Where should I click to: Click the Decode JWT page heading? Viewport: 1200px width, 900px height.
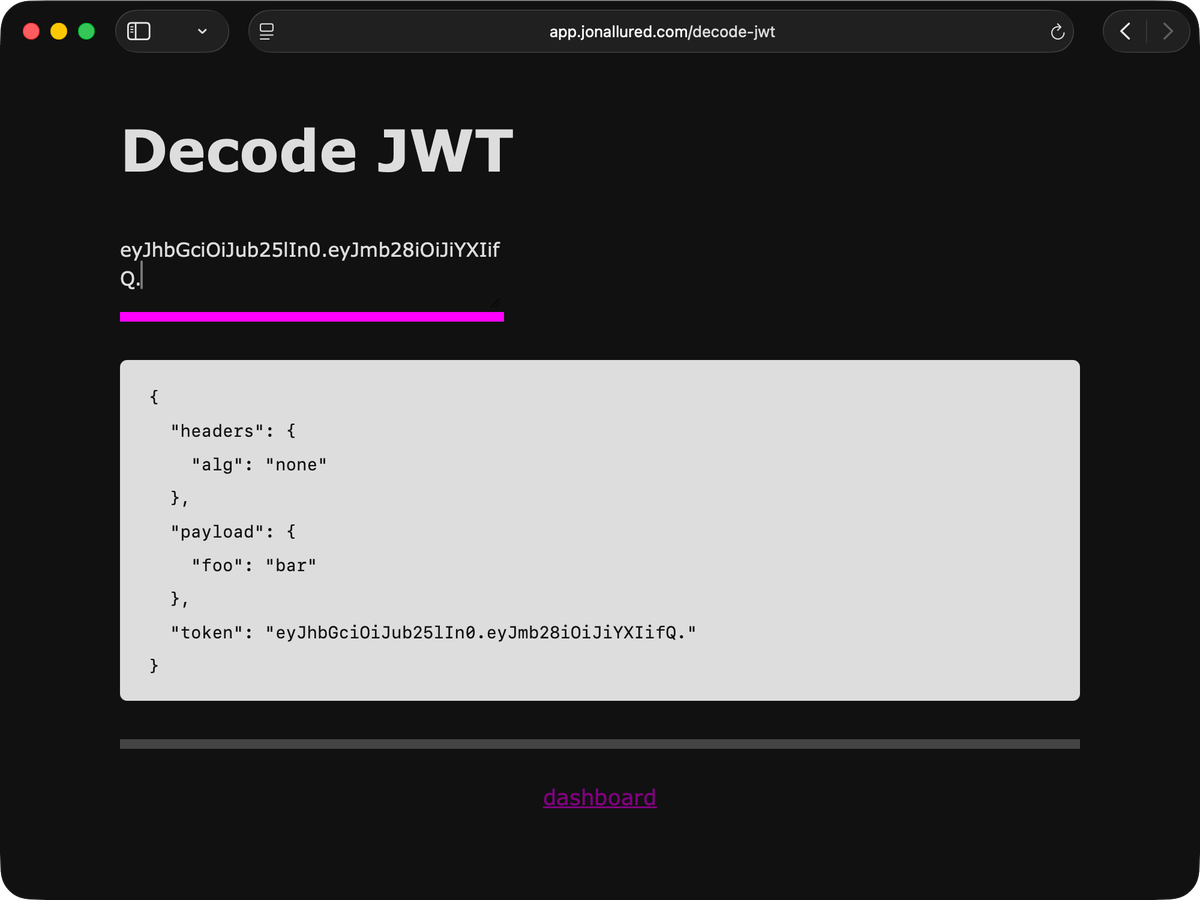point(316,151)
